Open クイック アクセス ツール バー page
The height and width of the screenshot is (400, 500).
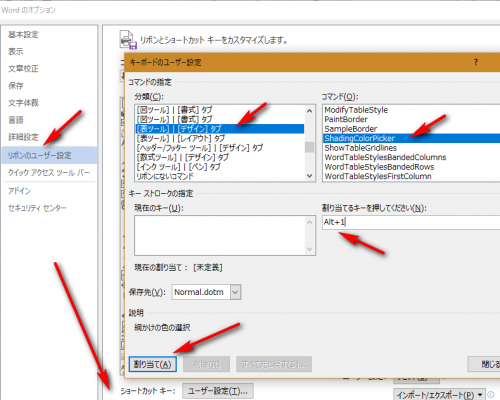click(49, 173)
